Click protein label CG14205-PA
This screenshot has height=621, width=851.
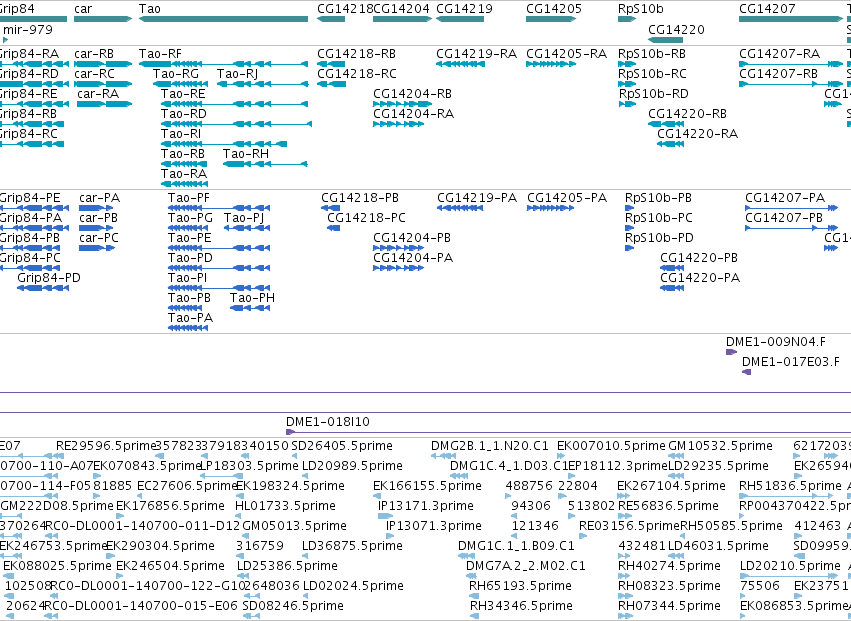(x=567, y=198)
